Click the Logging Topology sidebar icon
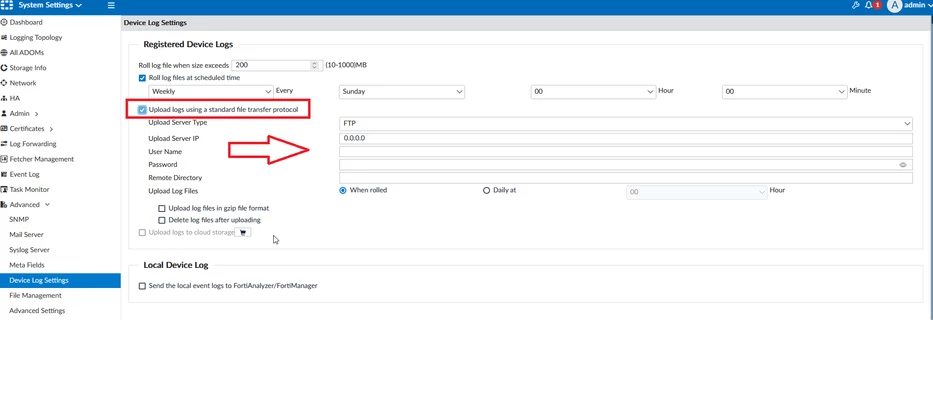 point(4,37)
